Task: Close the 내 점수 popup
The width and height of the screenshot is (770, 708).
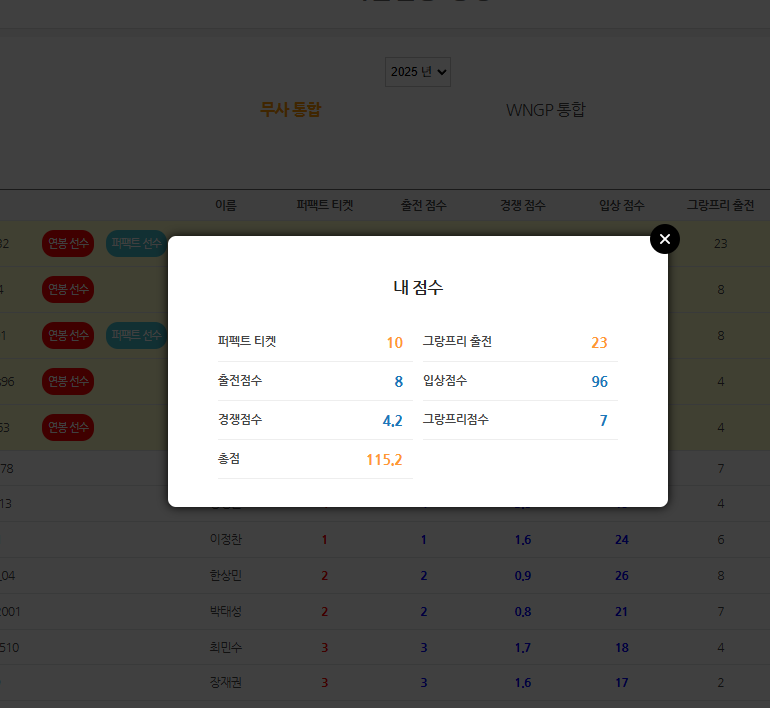Action: (664, 239)
